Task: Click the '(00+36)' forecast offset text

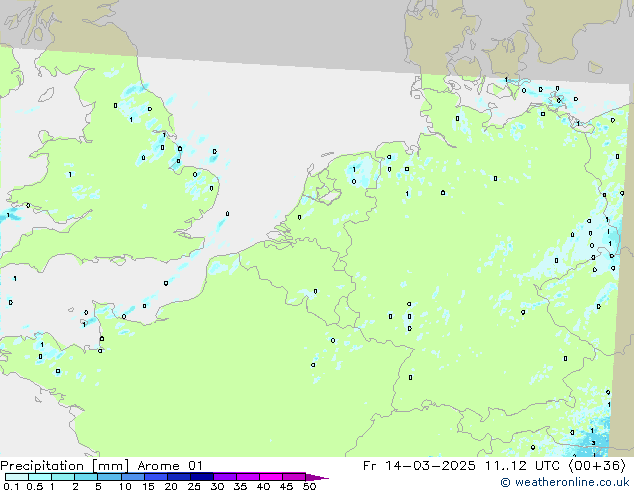Action: (x=597, y=466)
